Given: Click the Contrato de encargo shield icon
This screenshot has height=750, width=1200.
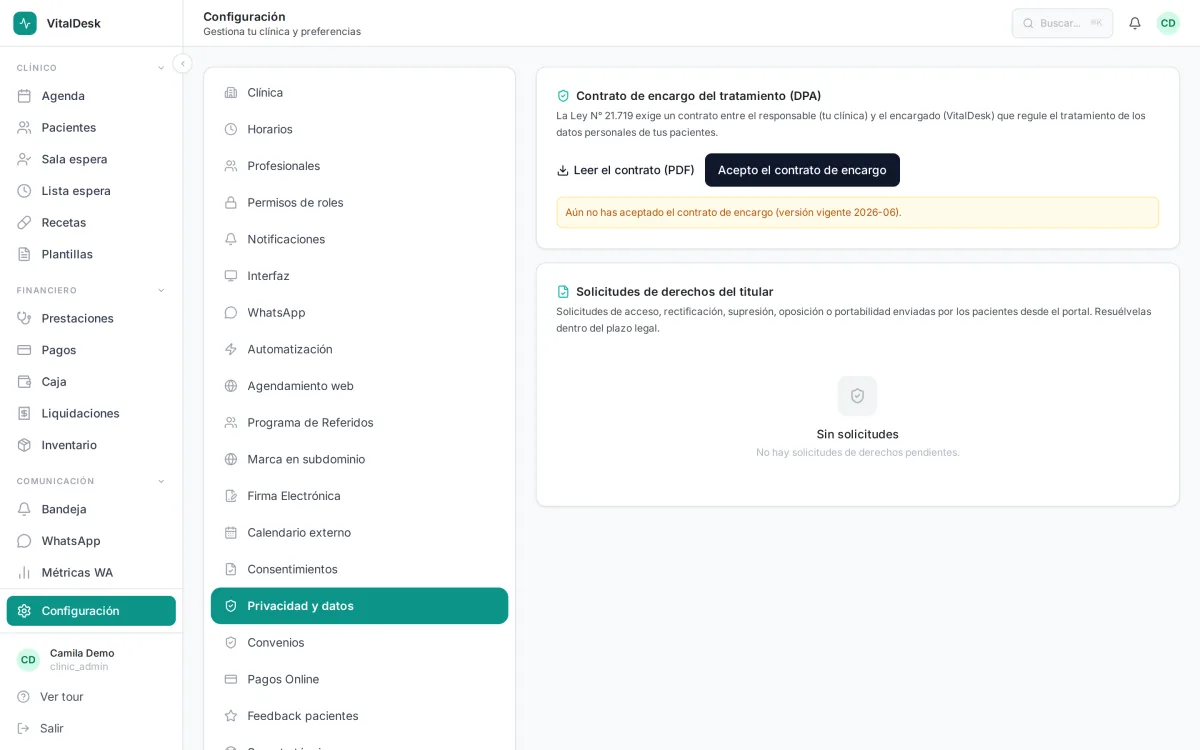Looking at the screenshot, I should point(563,96).
